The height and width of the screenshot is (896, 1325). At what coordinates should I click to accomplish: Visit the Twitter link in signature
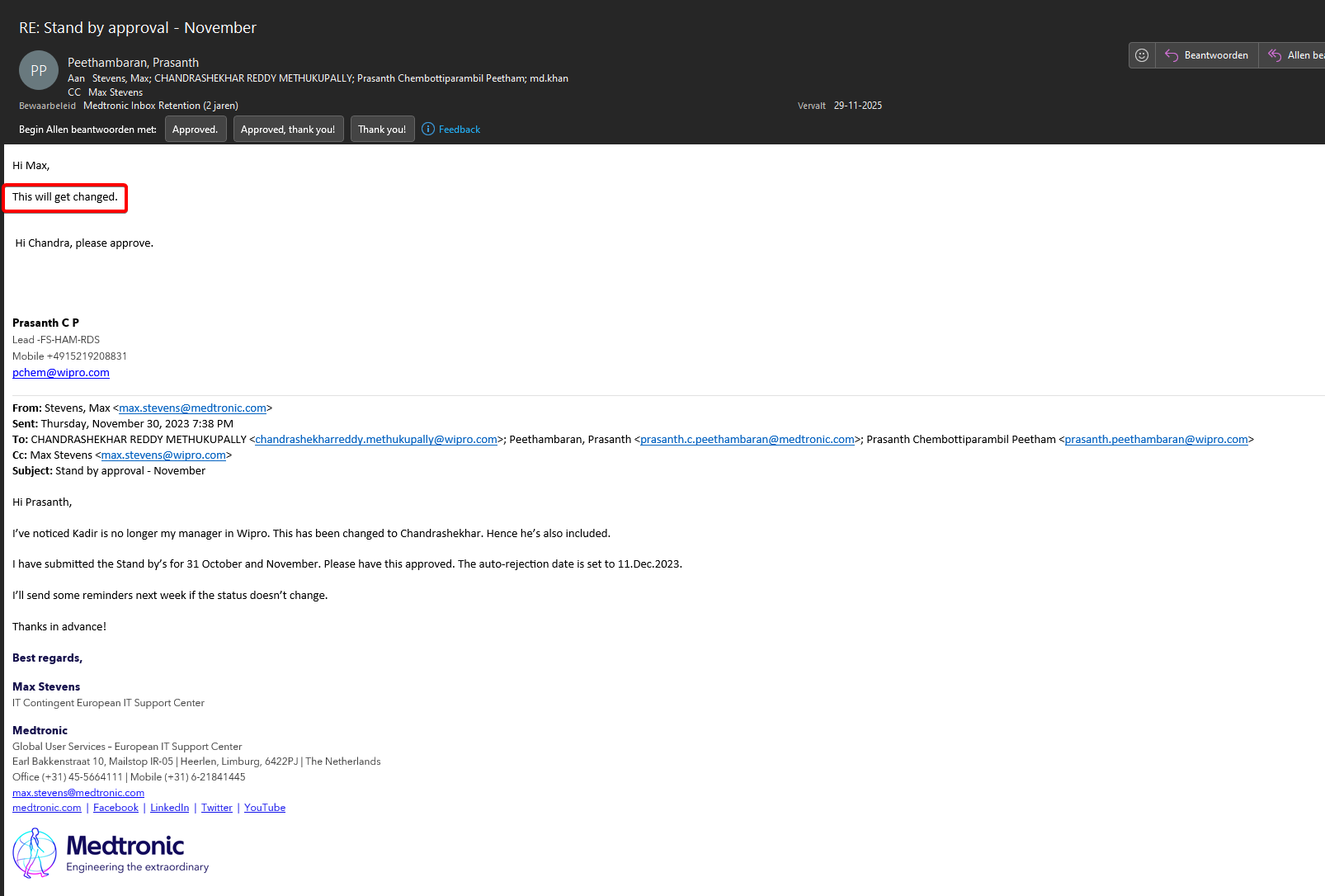[x=217, y=808]
